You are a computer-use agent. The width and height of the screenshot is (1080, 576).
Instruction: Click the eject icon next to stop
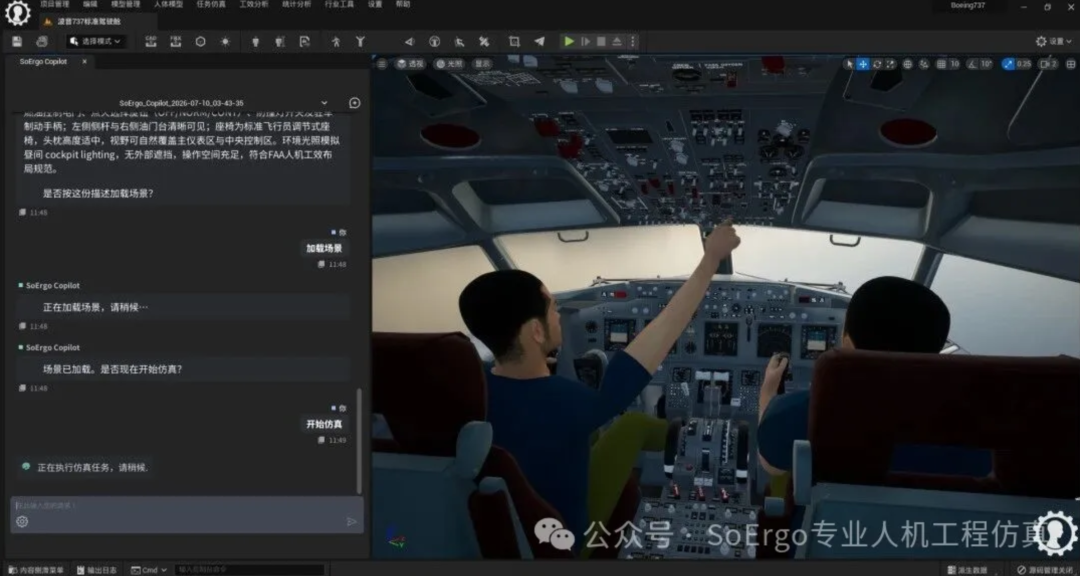click(x=617, y=41)
